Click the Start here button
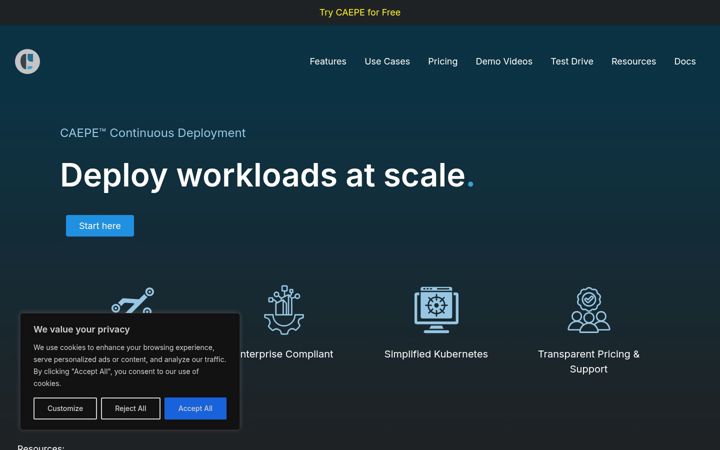This screenshot has height=450, width=720. click(x=100, y=226)
